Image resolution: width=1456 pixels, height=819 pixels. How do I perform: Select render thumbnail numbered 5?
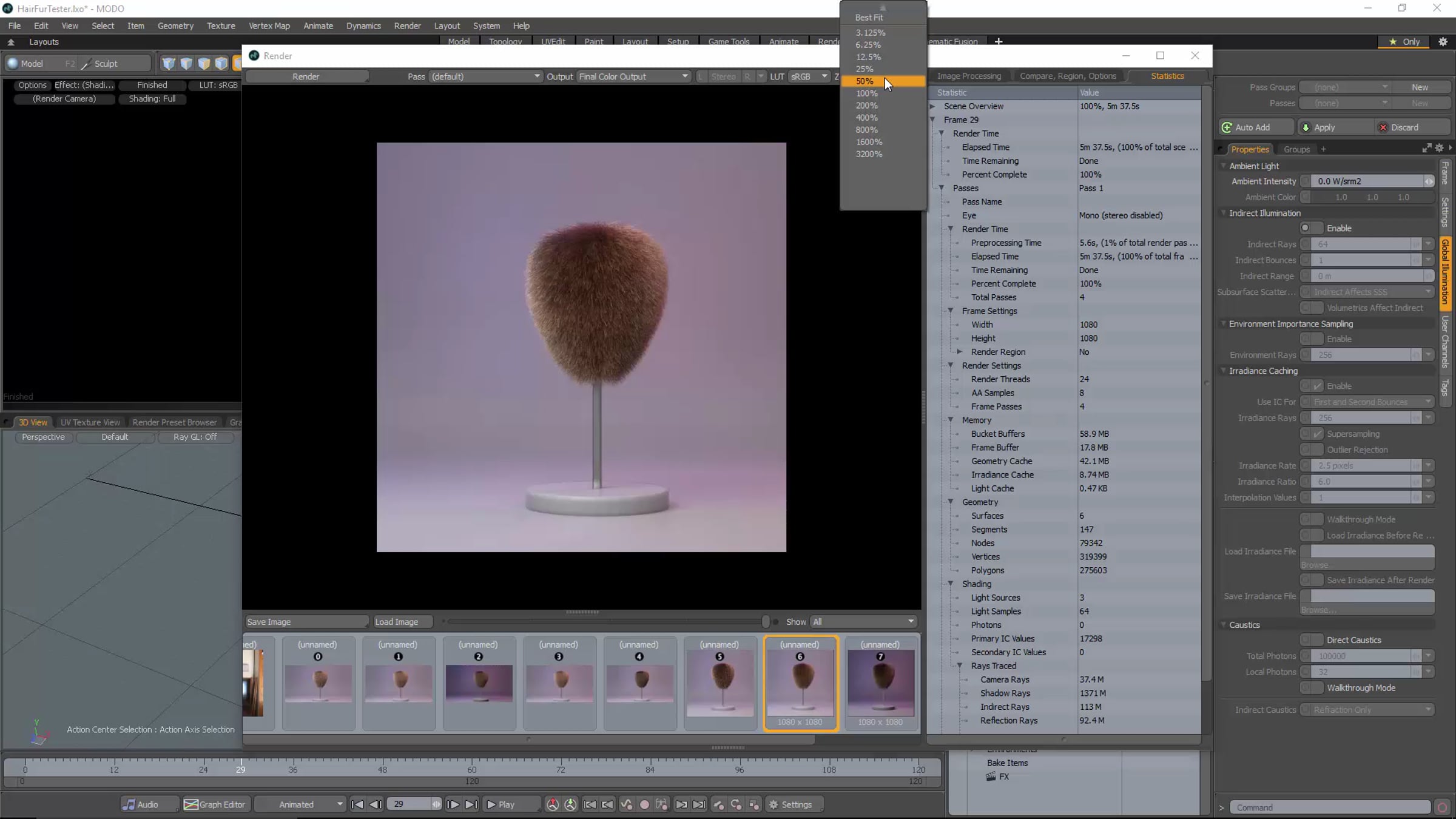click(720, 682)
